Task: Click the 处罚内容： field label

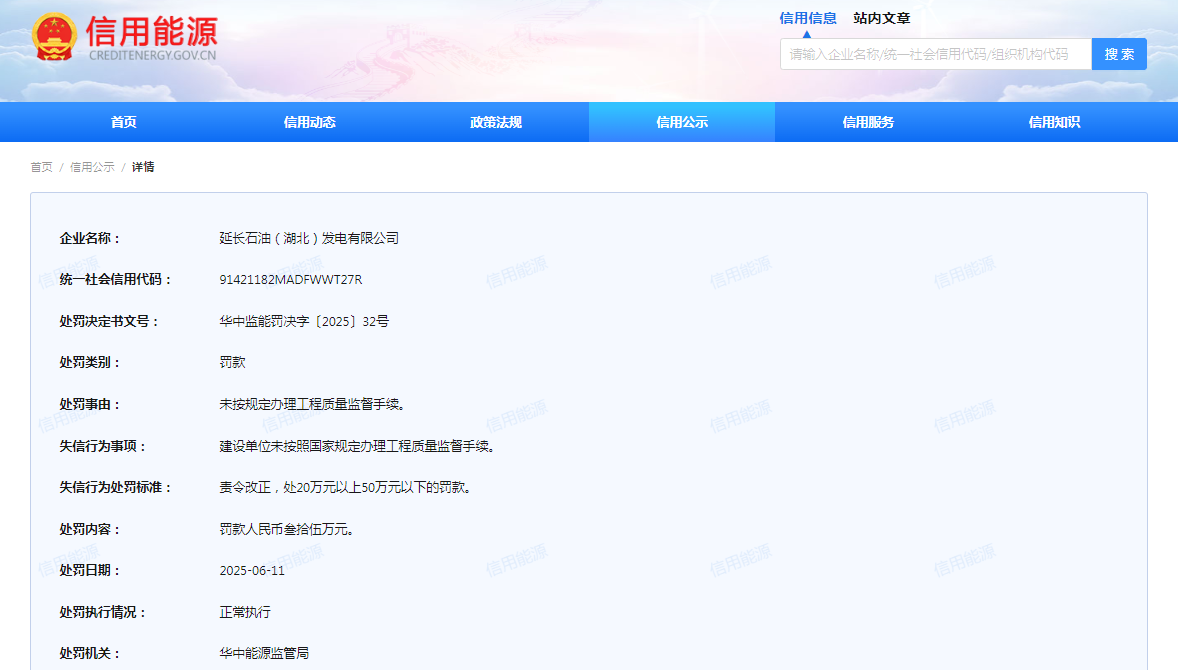Action: click(x=90, y=530)
